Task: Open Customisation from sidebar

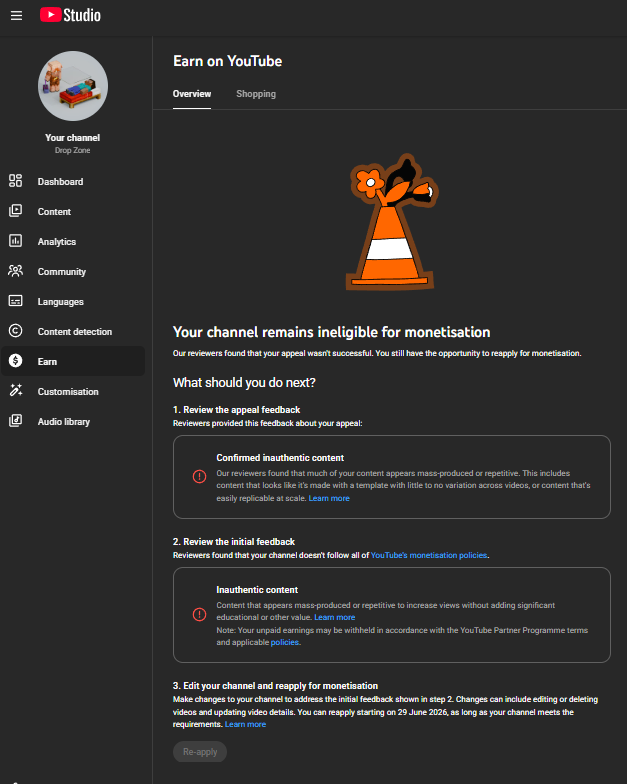Action: click(73, 391)
